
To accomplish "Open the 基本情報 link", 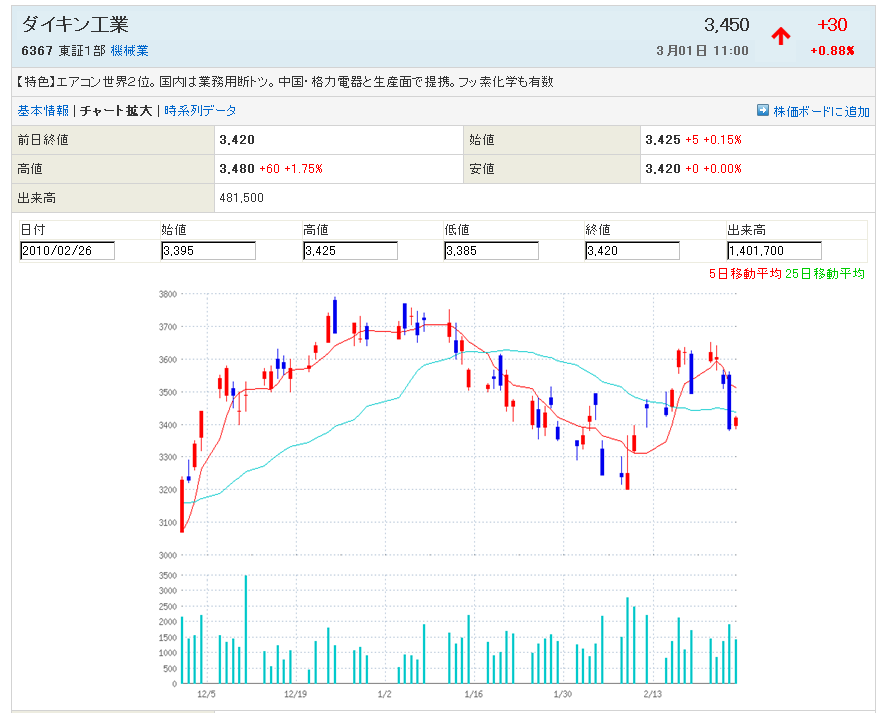I will (43, 110).
